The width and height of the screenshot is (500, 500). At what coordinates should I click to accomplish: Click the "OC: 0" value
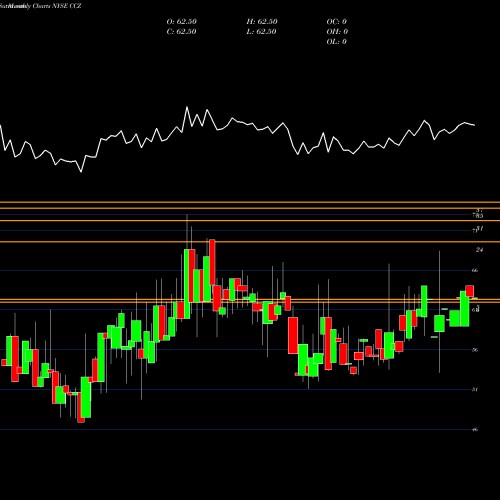337,22
